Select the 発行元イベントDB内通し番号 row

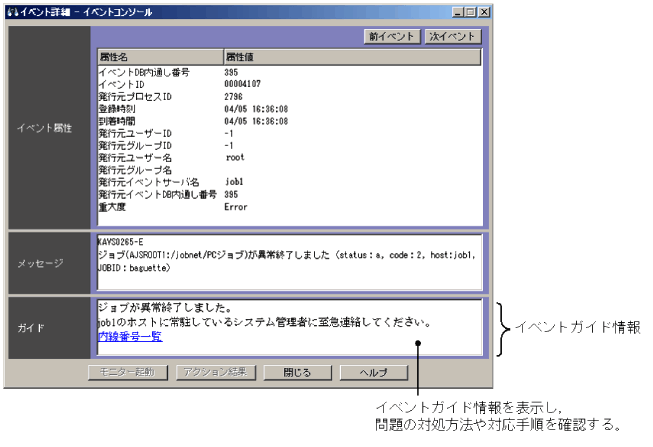289,195
